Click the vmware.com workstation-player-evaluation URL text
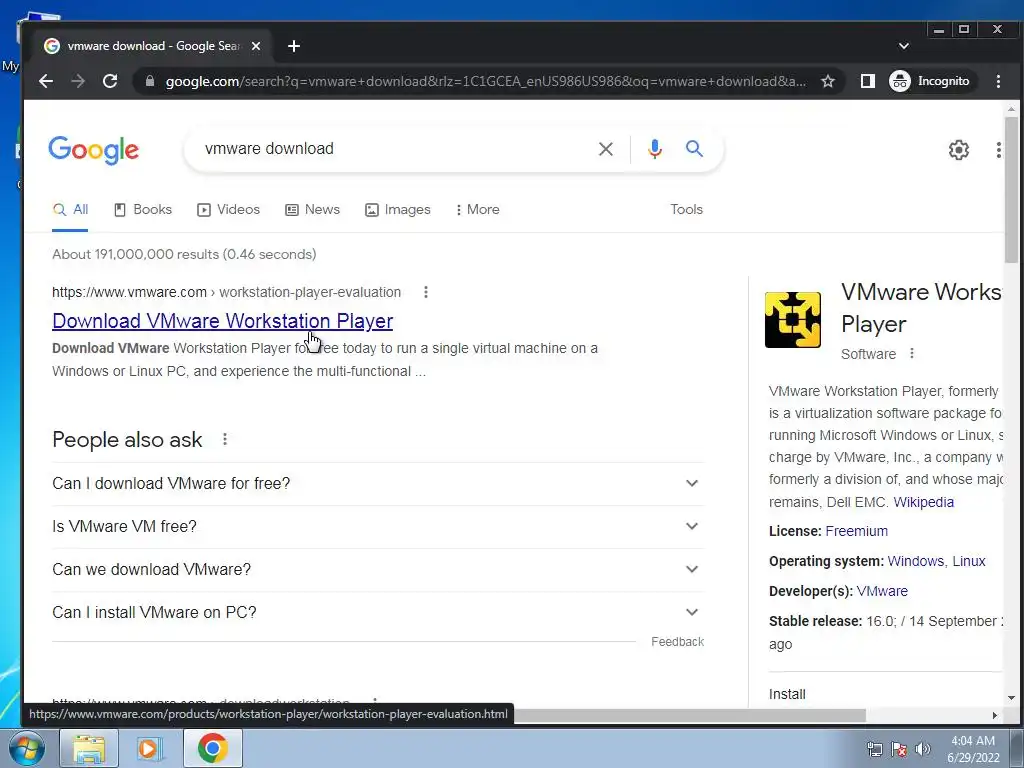The image size is (1024, 768). point(227,292)
